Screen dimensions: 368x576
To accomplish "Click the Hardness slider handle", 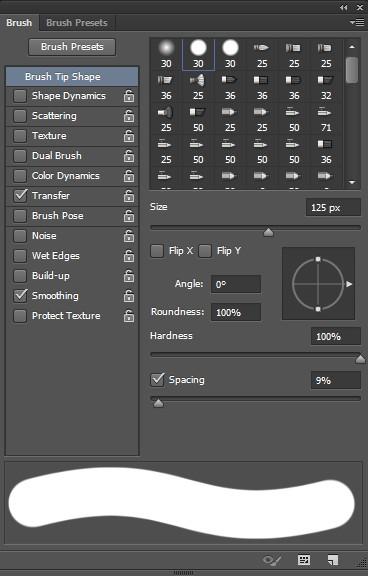I will coord(361,359).
